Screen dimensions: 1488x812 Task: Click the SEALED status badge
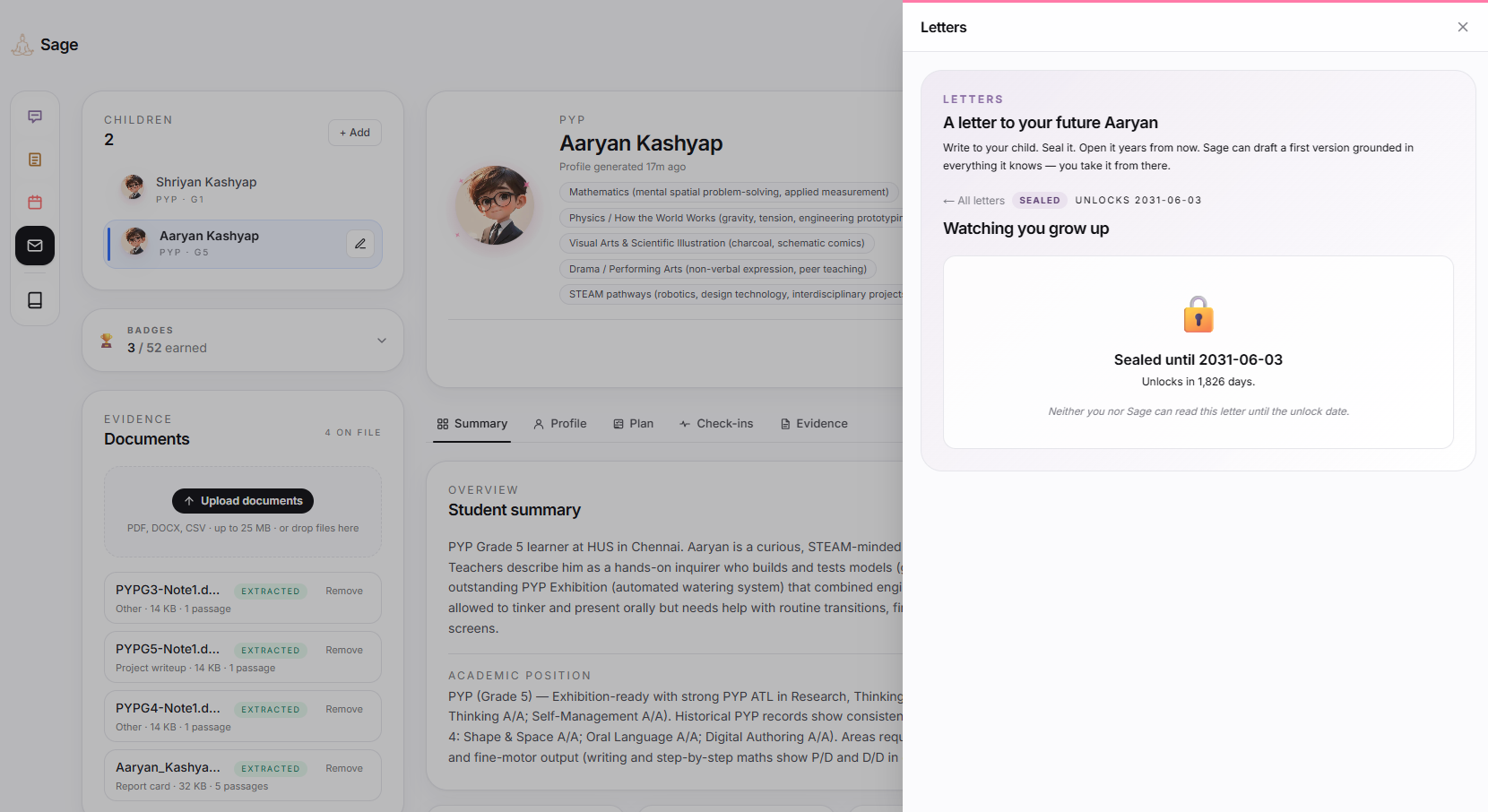pos(1040,201)
